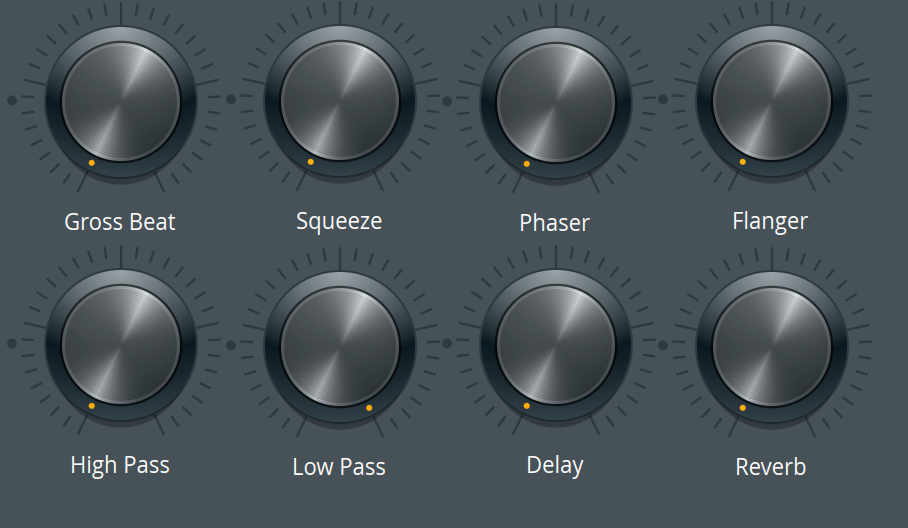
Task: Click the Low Pass text label
Action: coord(339,467)
